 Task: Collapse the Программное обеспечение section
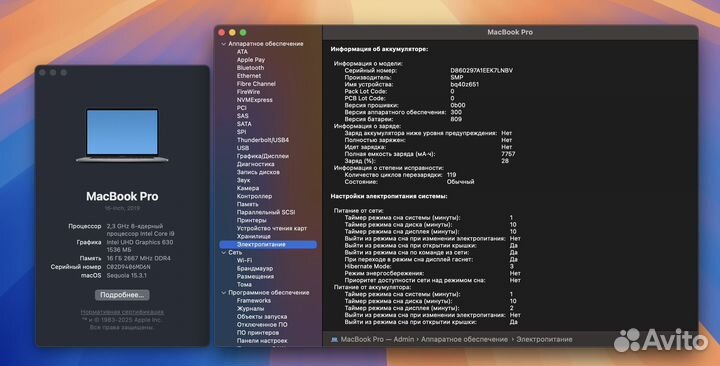coord(224,293)
